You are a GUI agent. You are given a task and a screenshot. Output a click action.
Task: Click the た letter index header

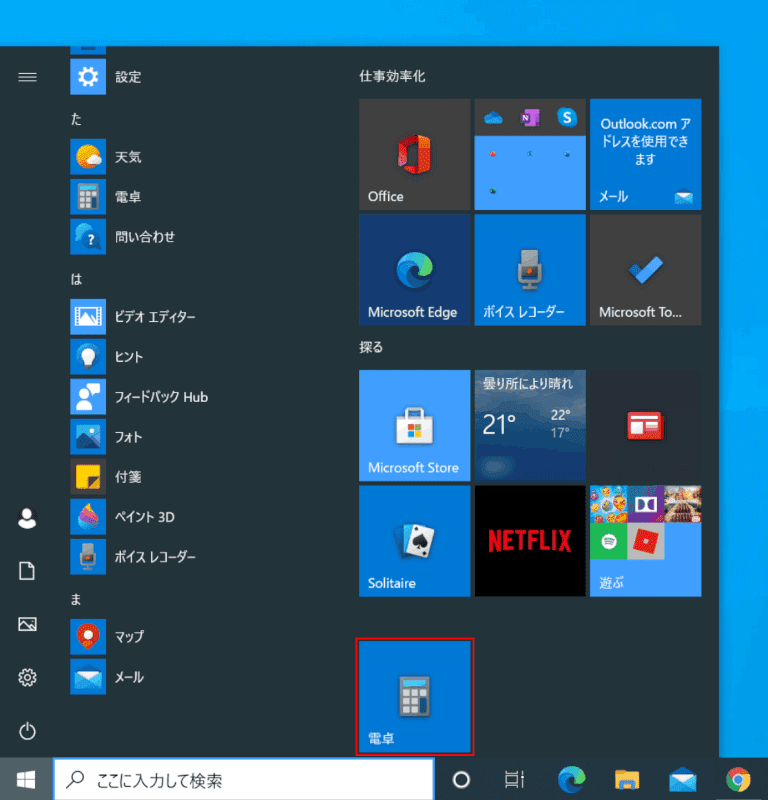pos(76,119)
